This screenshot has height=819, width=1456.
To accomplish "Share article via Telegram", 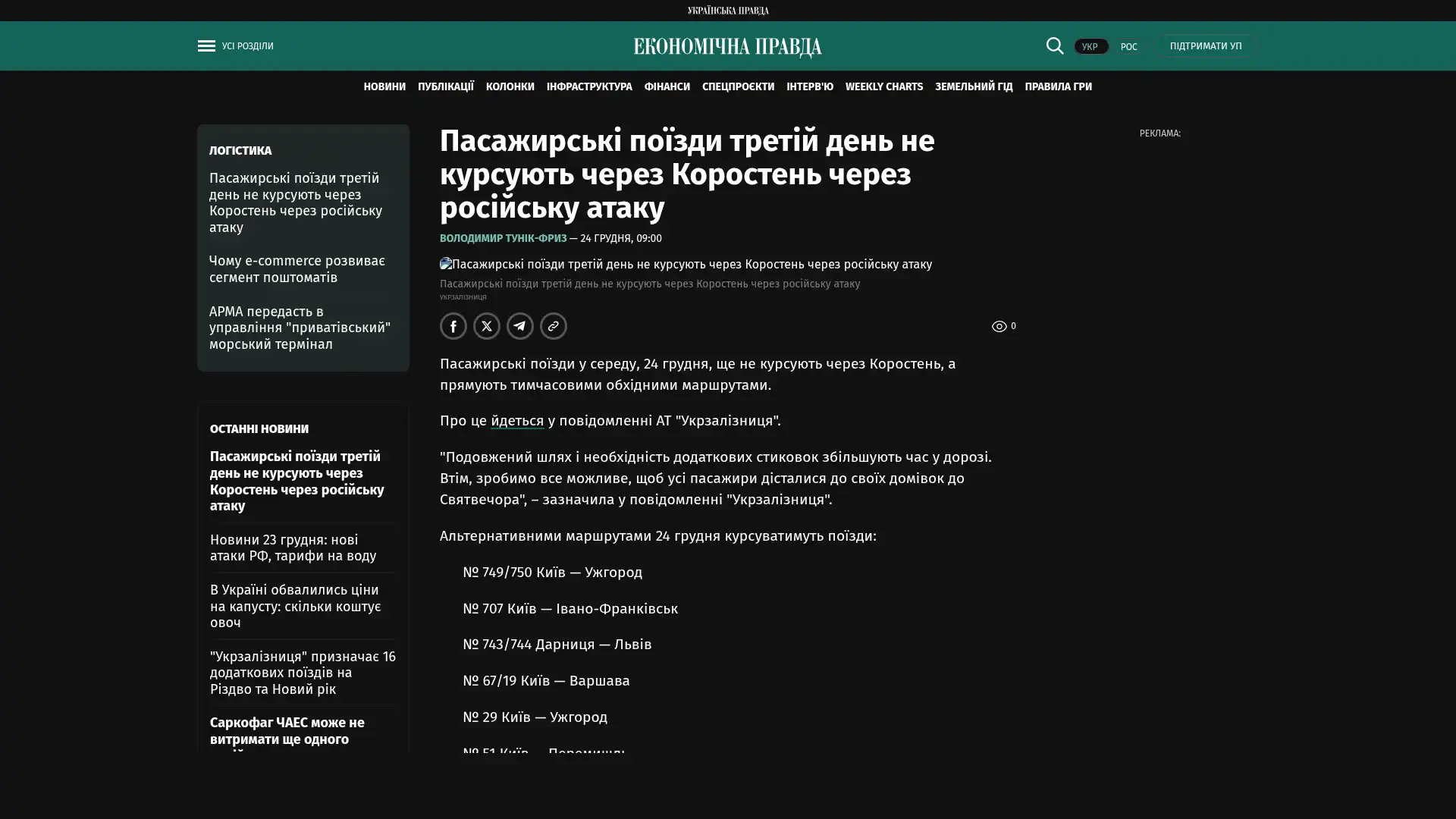I will [520, 326].
